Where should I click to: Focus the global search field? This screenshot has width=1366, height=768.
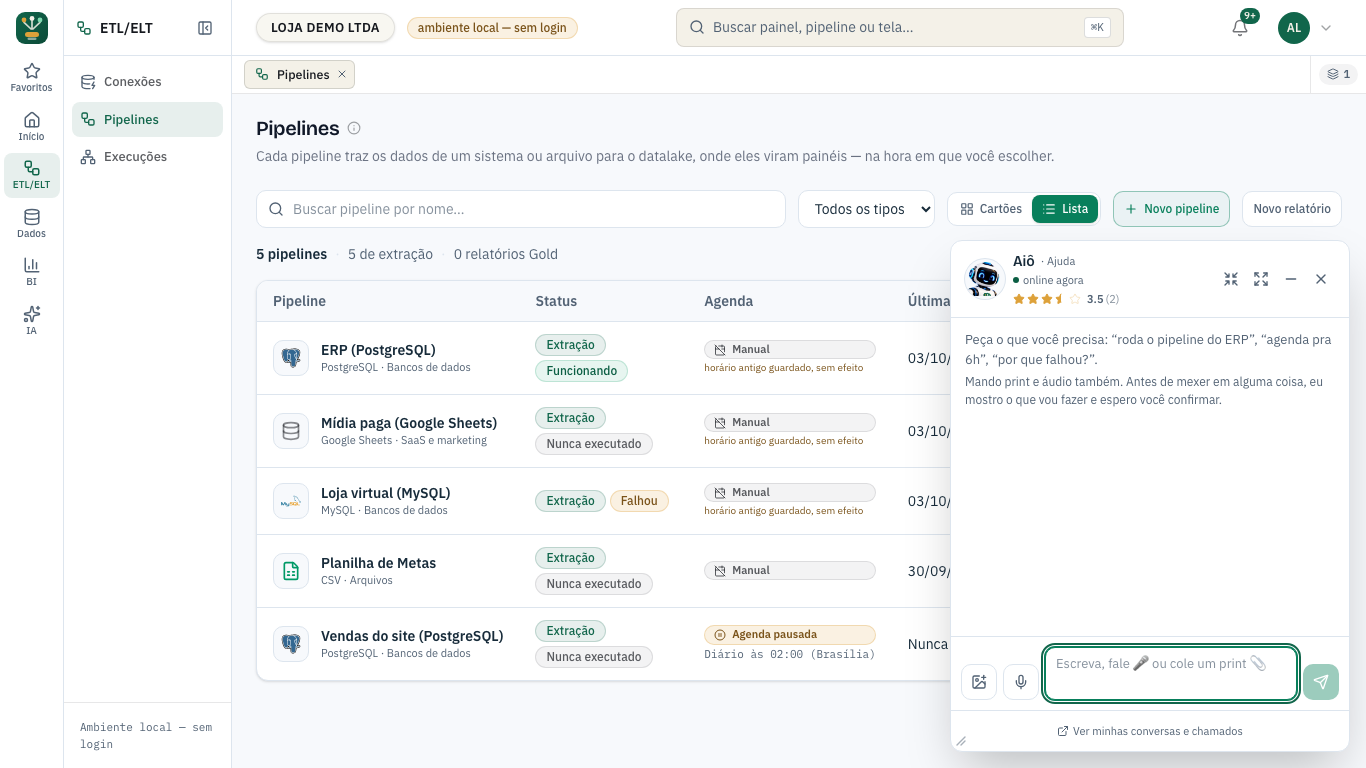point(900,28)
